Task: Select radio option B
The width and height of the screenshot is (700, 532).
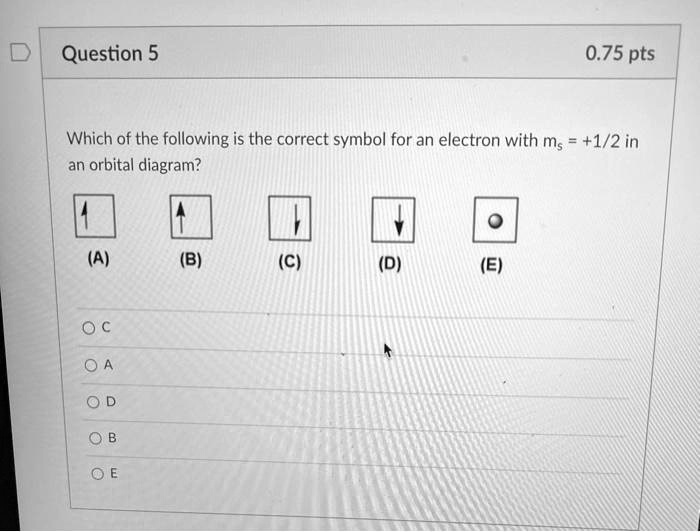Action: 95,439
